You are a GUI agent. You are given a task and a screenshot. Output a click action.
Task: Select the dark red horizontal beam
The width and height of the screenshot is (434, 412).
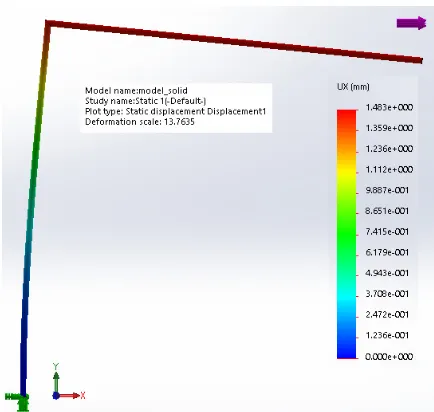click(x=234, y=41)
